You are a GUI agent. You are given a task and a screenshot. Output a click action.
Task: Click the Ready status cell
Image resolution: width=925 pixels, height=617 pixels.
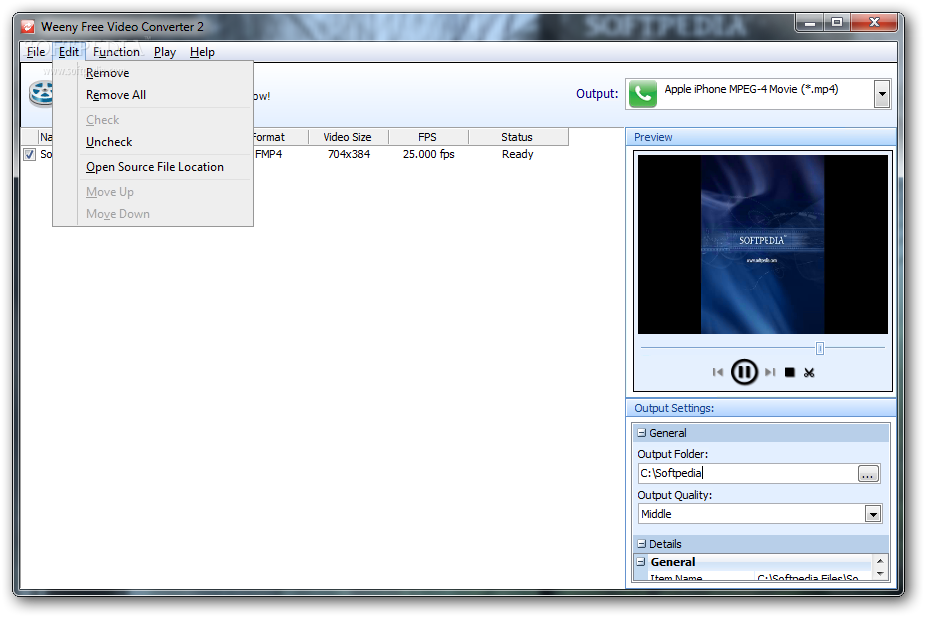[518, 155]
